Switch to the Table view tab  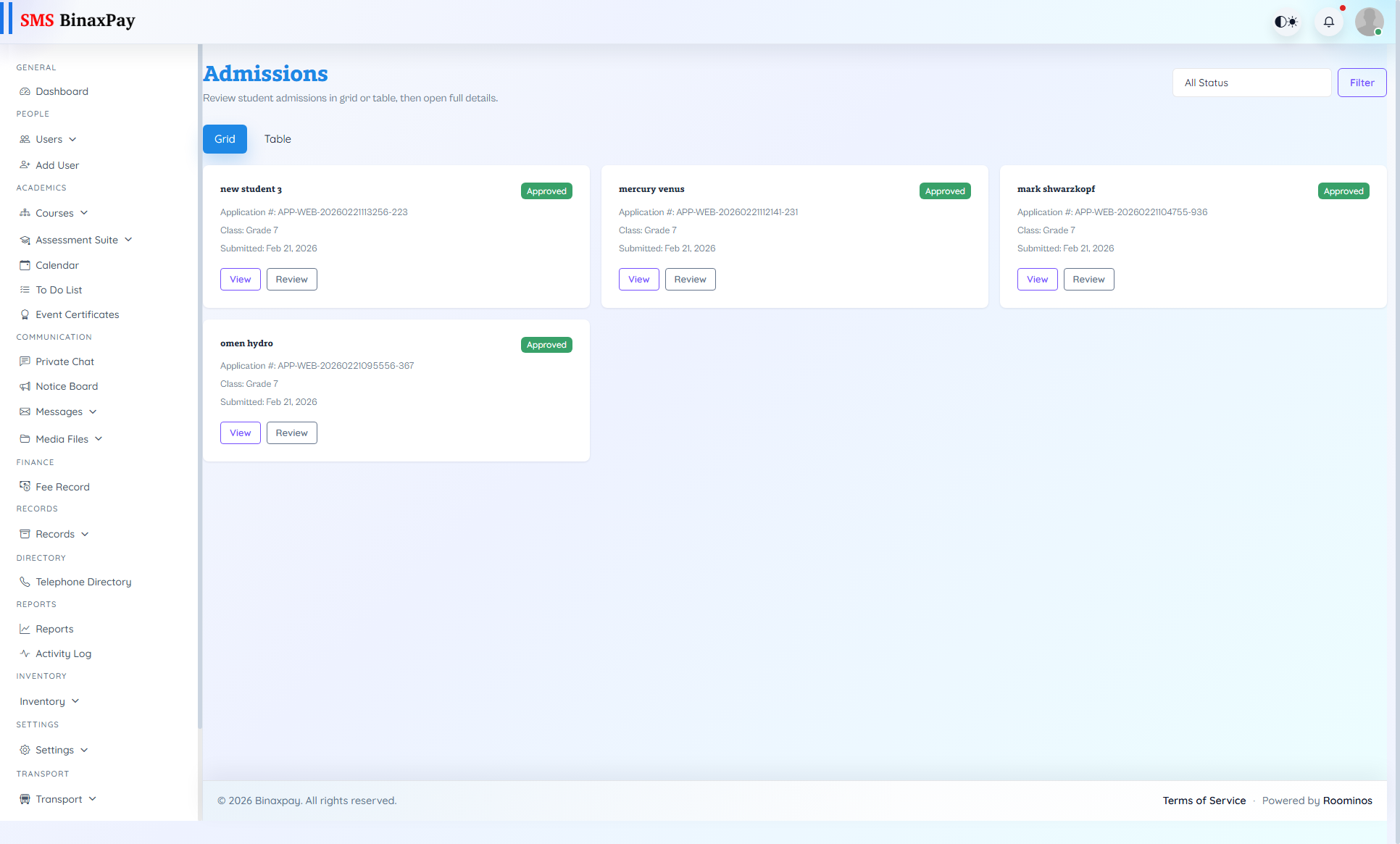pos(278,139)
